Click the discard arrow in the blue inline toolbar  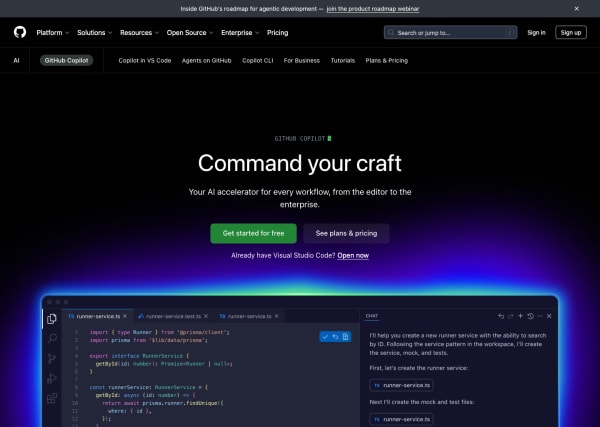(x=335, y=337)
